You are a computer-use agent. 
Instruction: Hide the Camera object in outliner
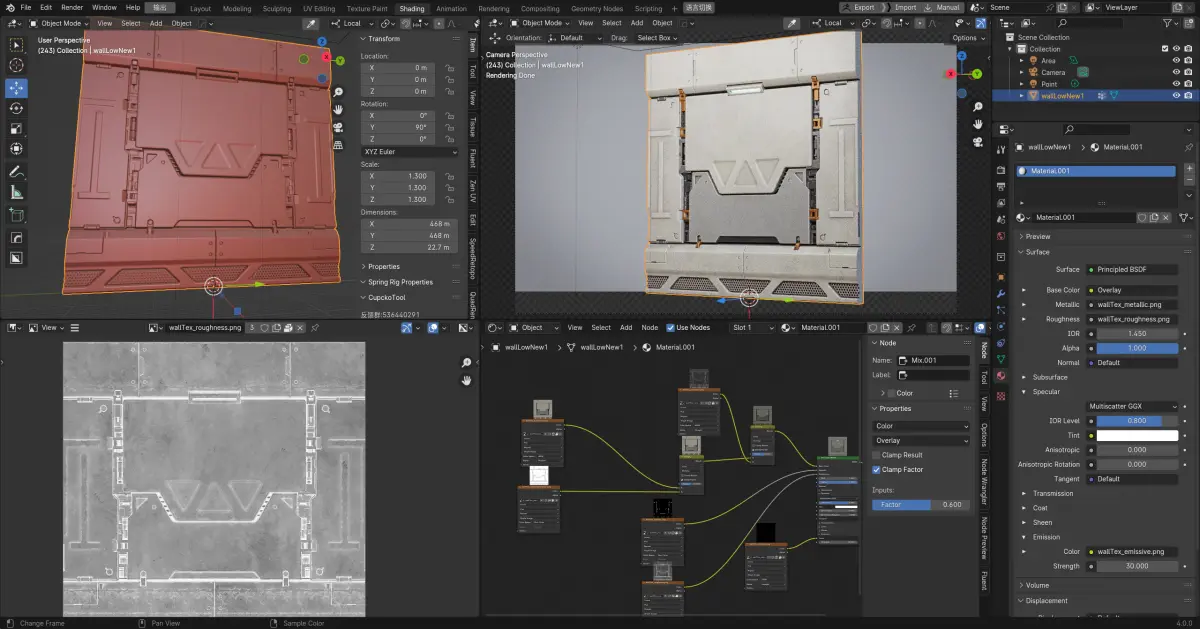pyautogui.click(x=1176, y=72)
